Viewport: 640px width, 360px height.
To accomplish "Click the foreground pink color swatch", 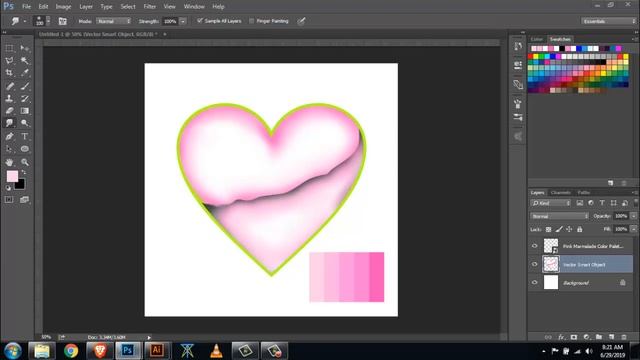I will click(x=12, y=176).
